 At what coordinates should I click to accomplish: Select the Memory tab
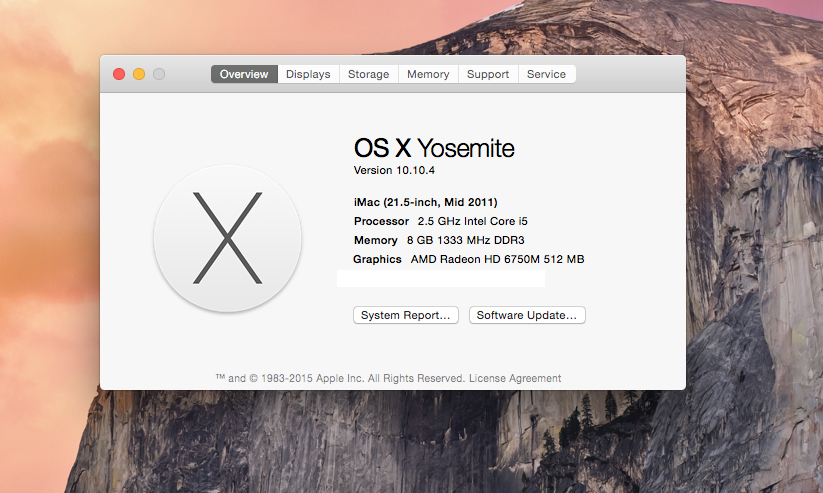(428, 74)
